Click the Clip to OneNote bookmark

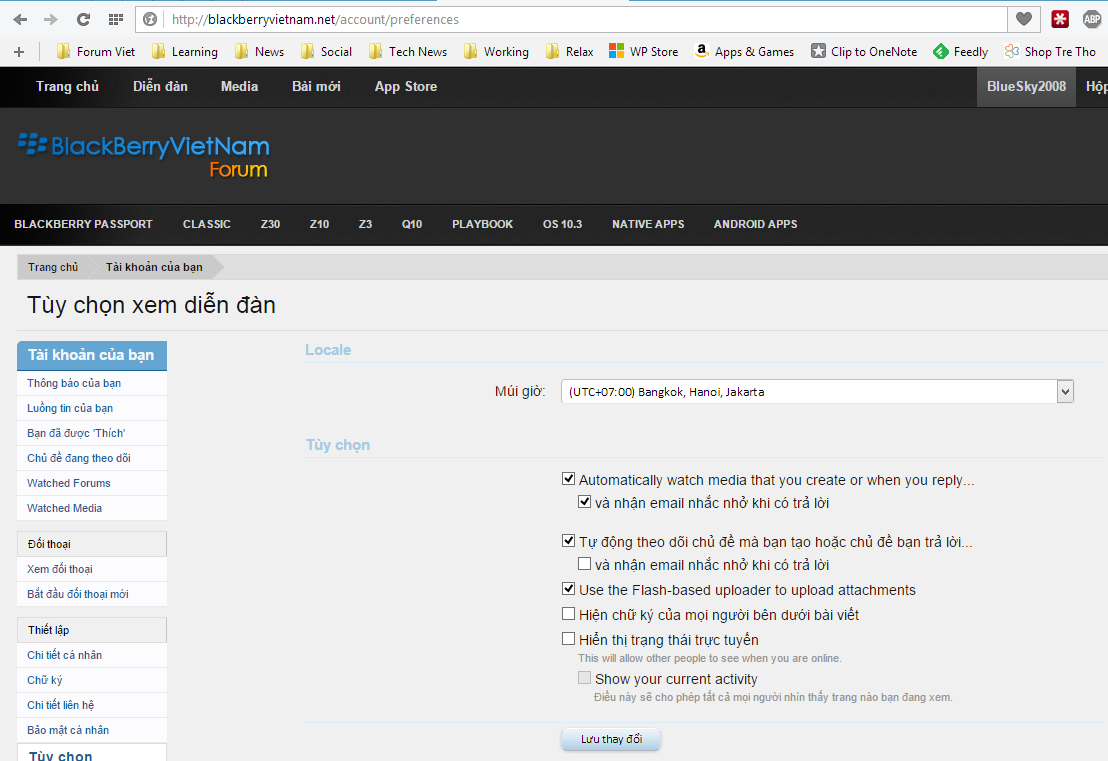pos(864,52)
